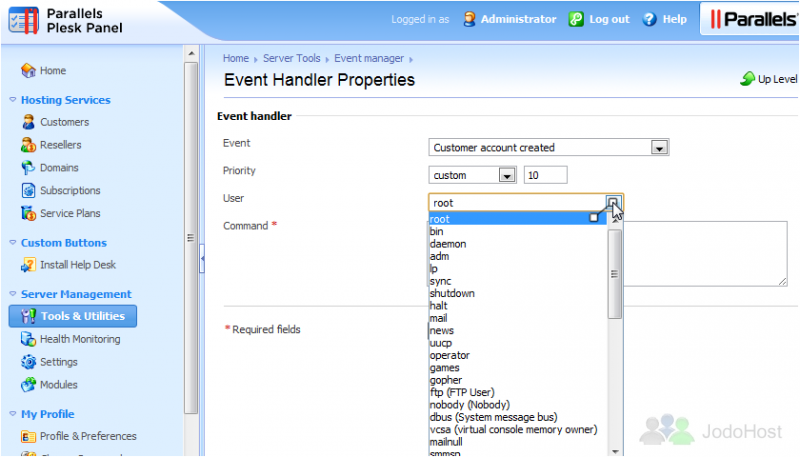Click the Log out link
The height and width of the screenshot is (457, 800).
tap(609, 19)
